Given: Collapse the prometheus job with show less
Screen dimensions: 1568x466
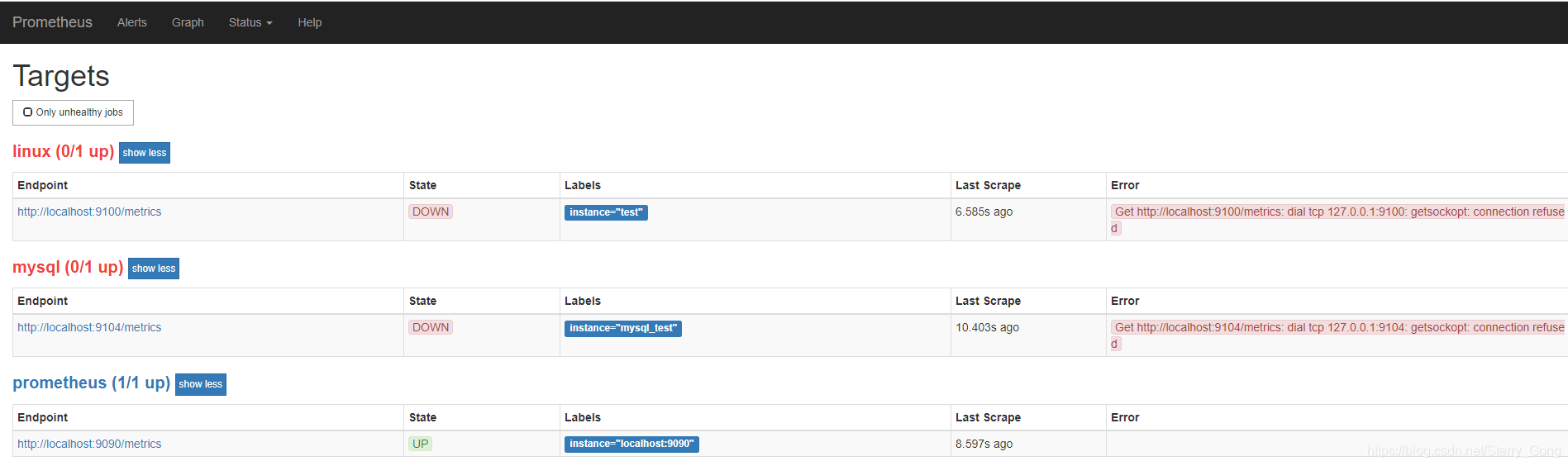Looking at the screenshot, I should [201, 384].
